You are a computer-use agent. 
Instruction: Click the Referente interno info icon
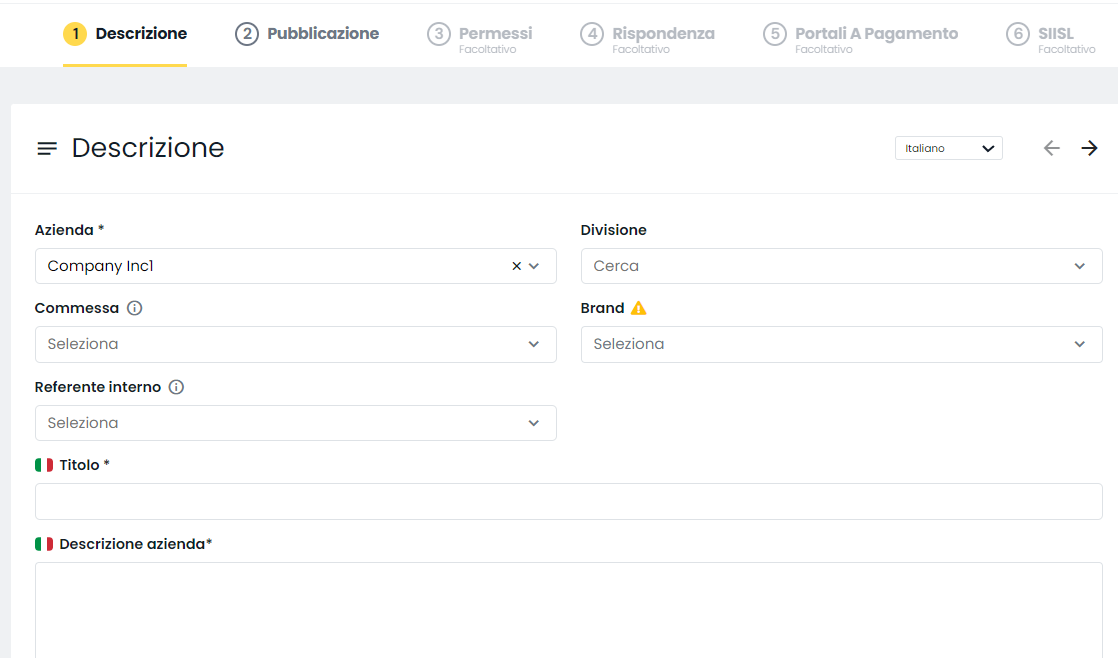[x=176, y=387]
